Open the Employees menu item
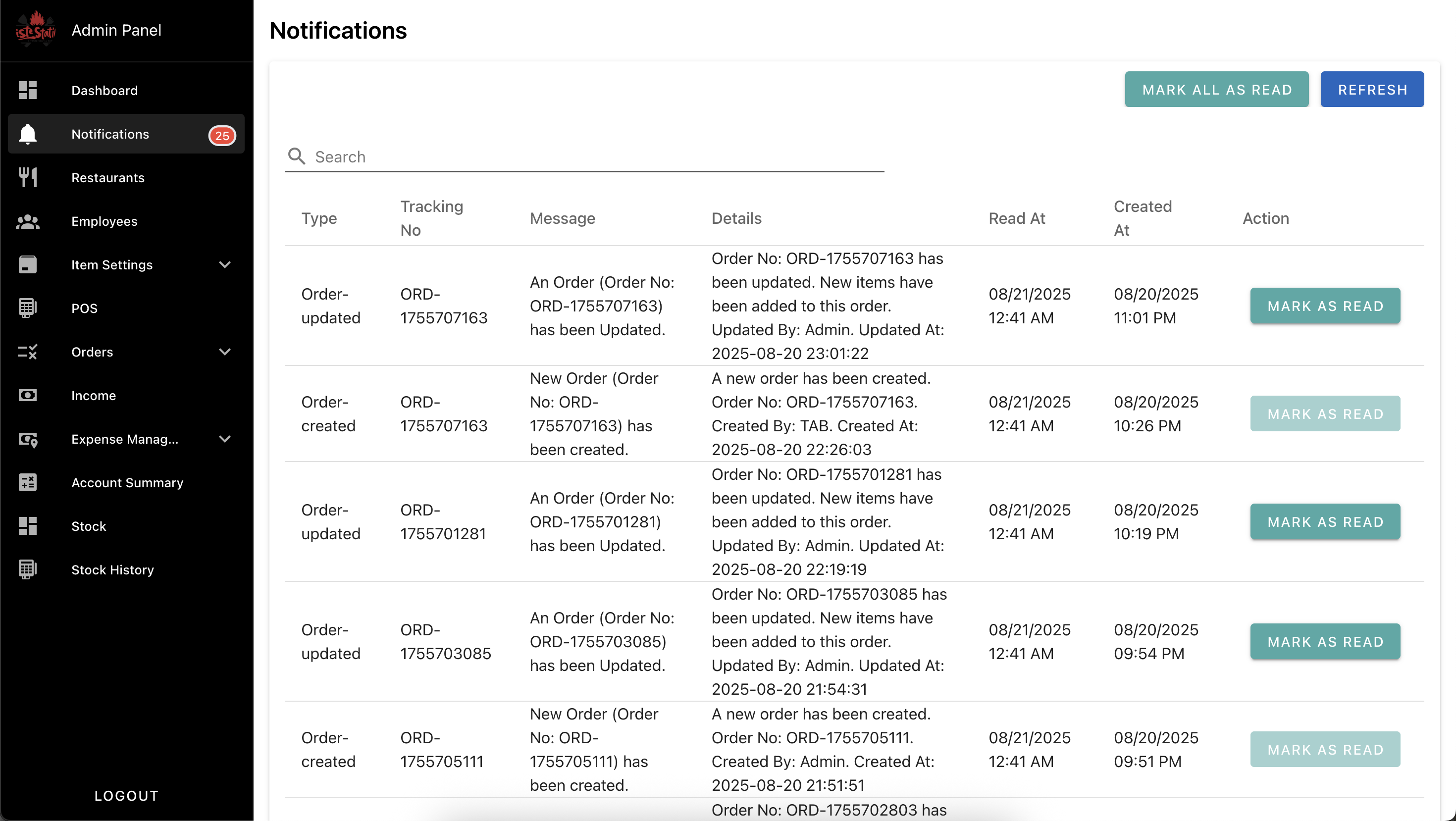Screen dimensions: 1456x821 (x=104, y=221)
